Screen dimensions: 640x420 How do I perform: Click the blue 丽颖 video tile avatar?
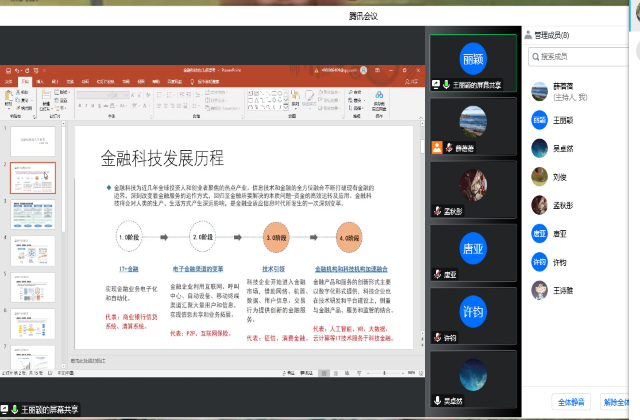(473, 59)
